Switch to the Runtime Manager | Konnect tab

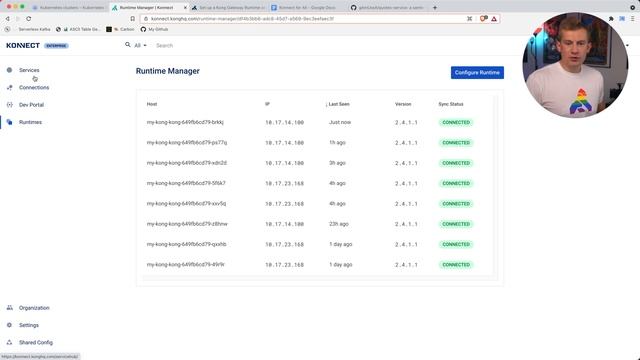coord(149,7)
